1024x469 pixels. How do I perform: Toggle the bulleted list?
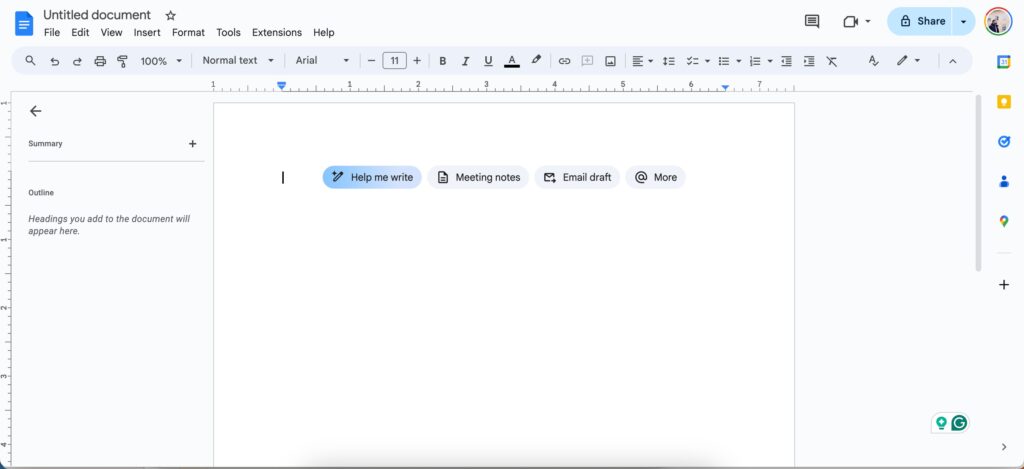pos(724,61)
